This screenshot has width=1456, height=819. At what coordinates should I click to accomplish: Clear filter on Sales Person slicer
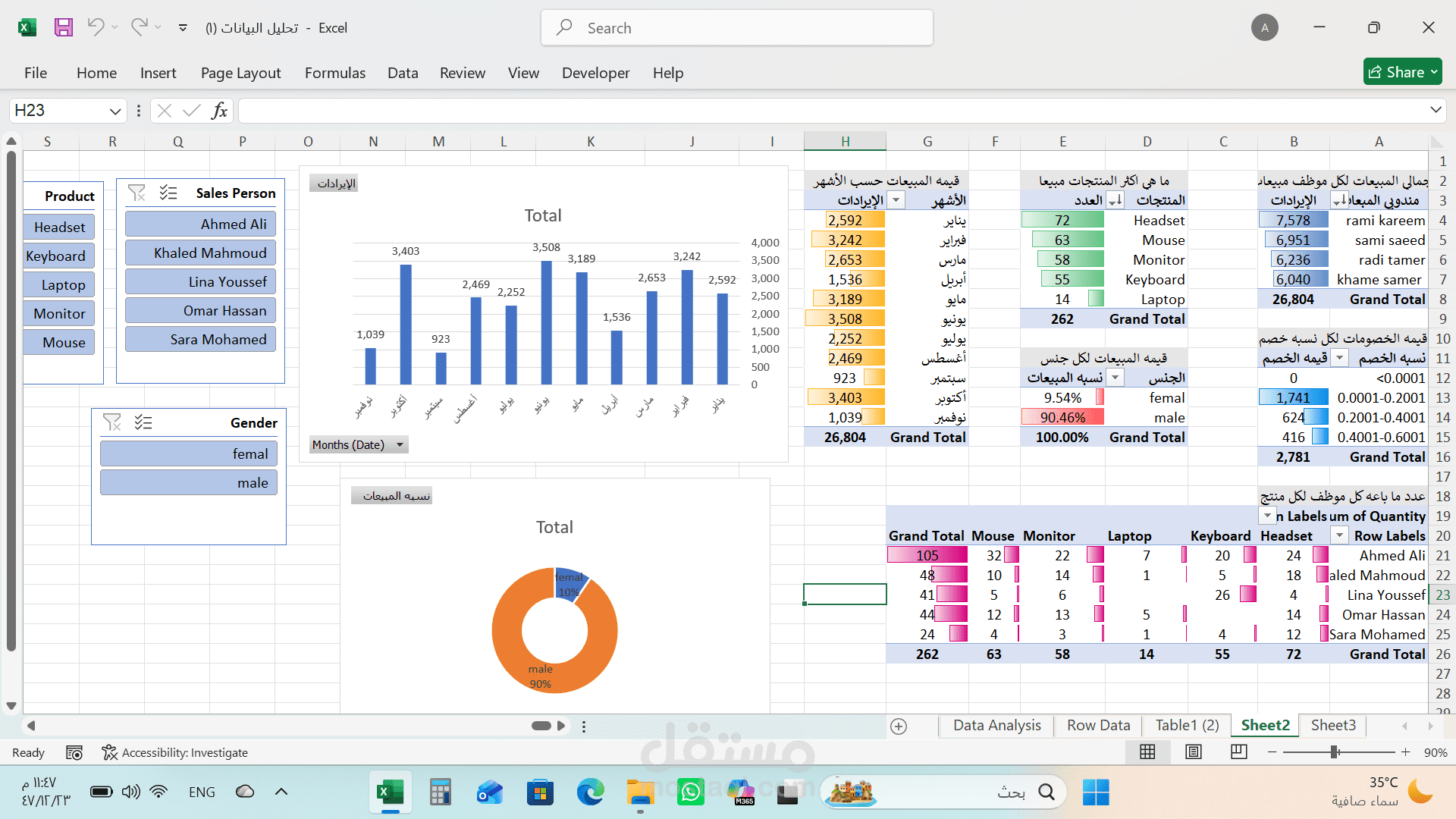tap(136, 193)
